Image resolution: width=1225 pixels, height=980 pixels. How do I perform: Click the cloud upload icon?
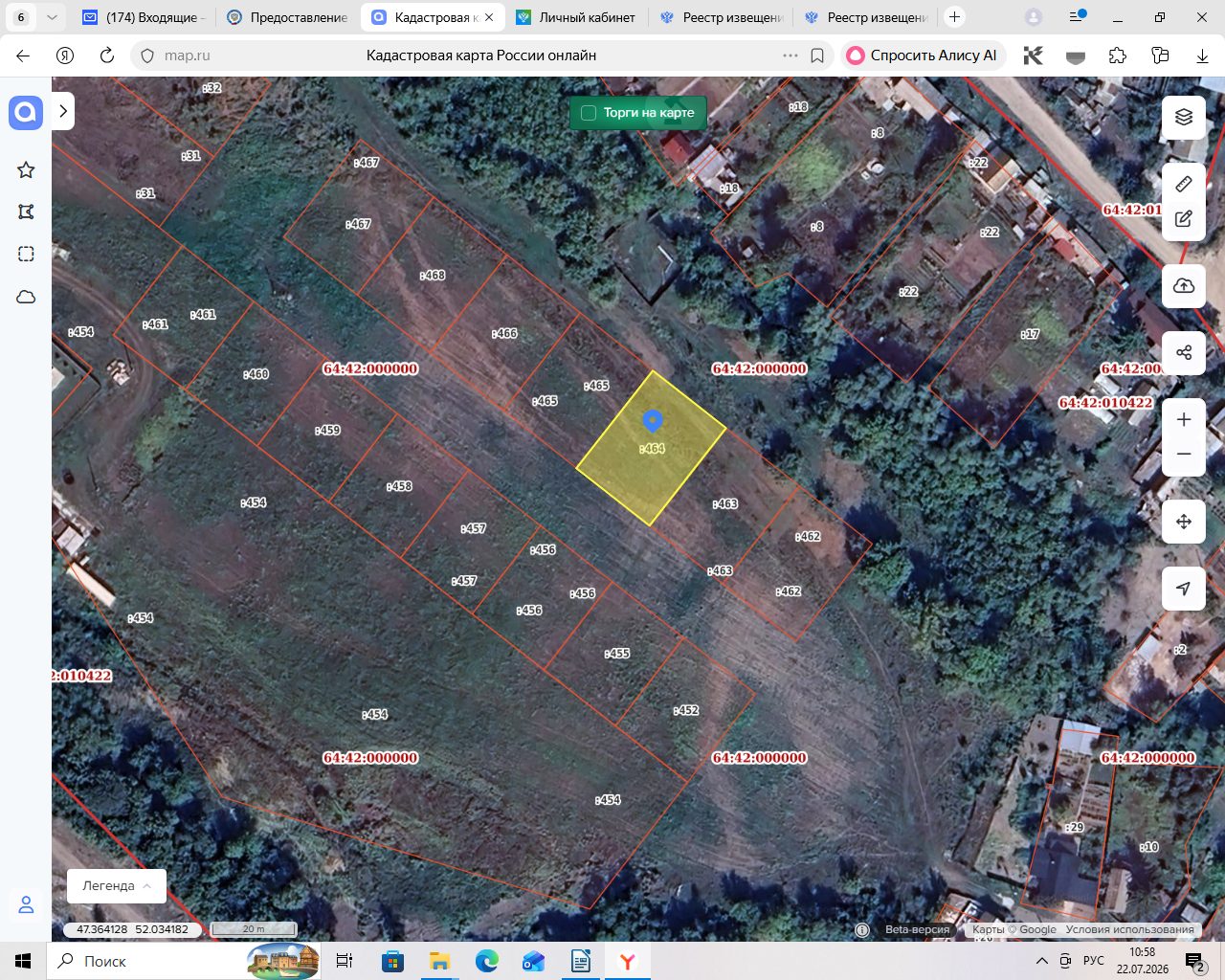coord(1184,286)
